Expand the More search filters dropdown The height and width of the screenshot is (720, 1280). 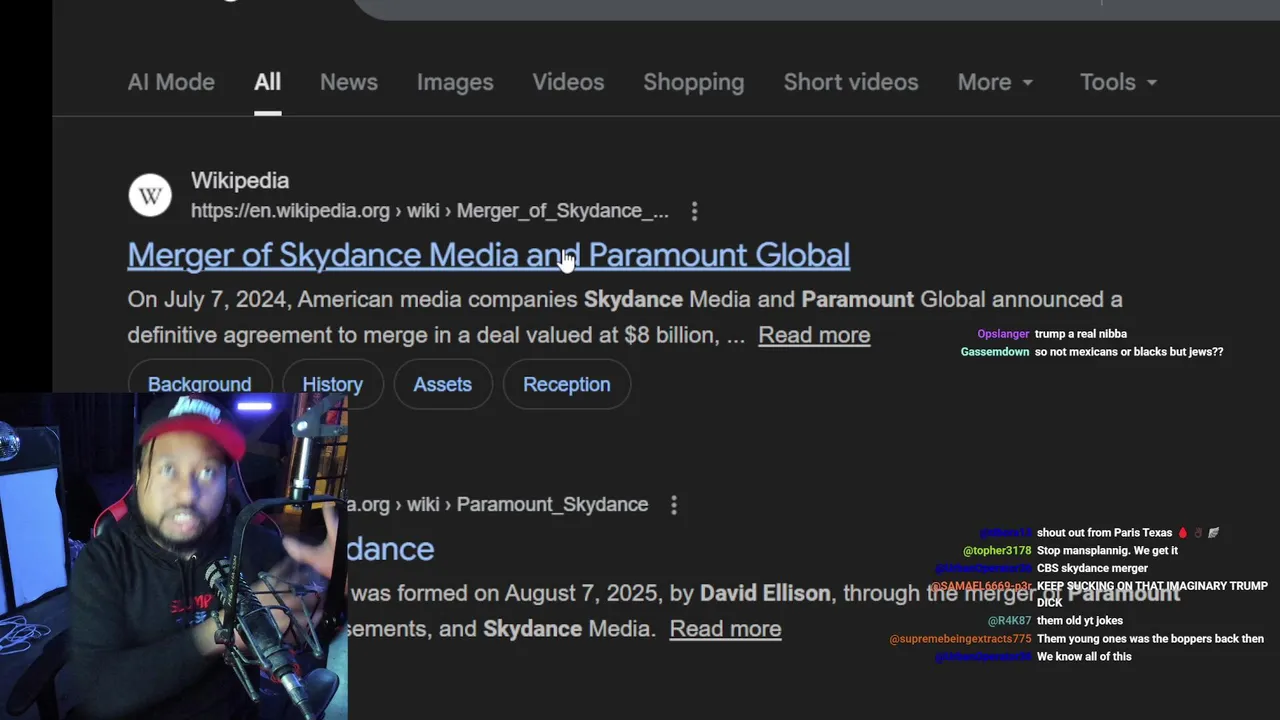click(x=995, y=82)
